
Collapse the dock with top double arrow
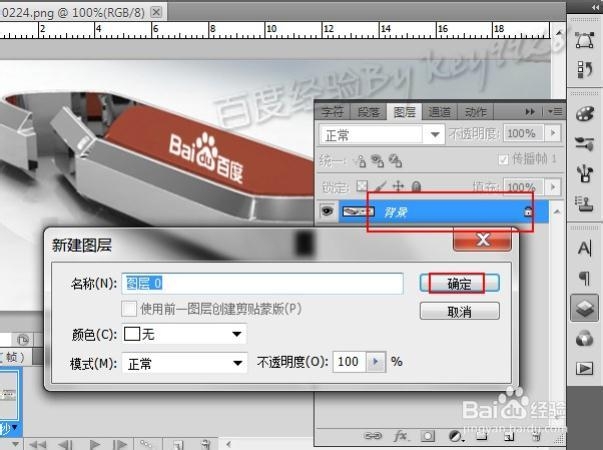click(595, 7)
